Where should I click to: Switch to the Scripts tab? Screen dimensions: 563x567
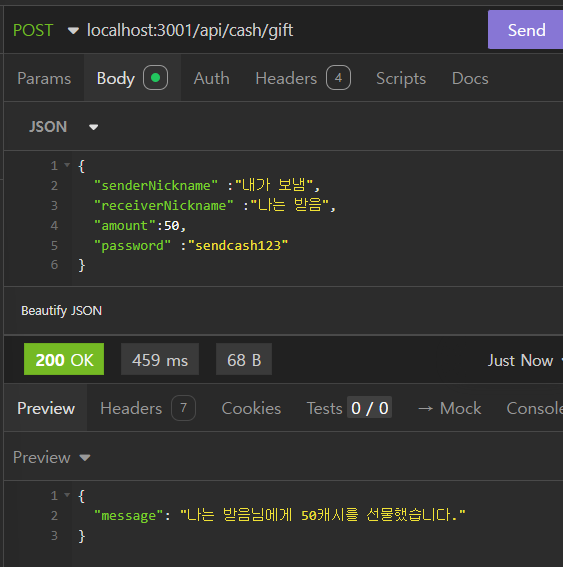401,78
